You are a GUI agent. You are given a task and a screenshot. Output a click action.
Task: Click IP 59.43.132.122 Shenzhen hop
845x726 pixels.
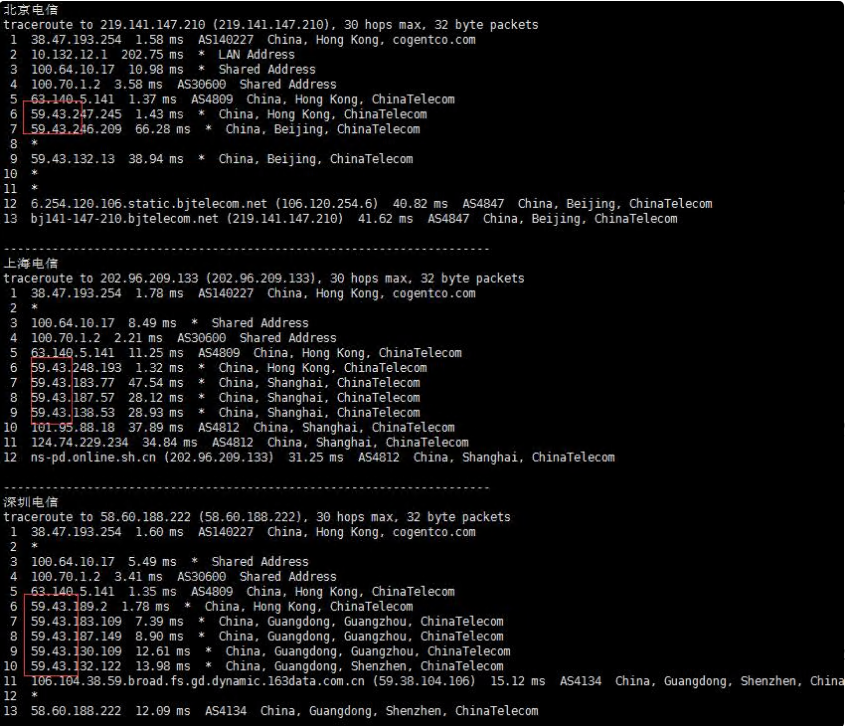(76, 666)
